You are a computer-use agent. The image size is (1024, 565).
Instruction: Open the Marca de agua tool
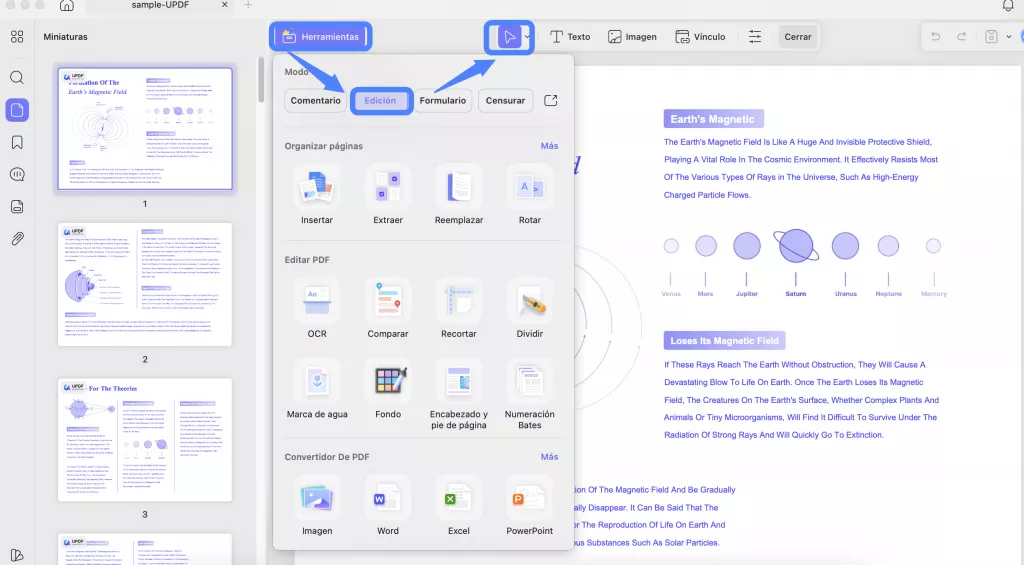[x=317, y=390]
